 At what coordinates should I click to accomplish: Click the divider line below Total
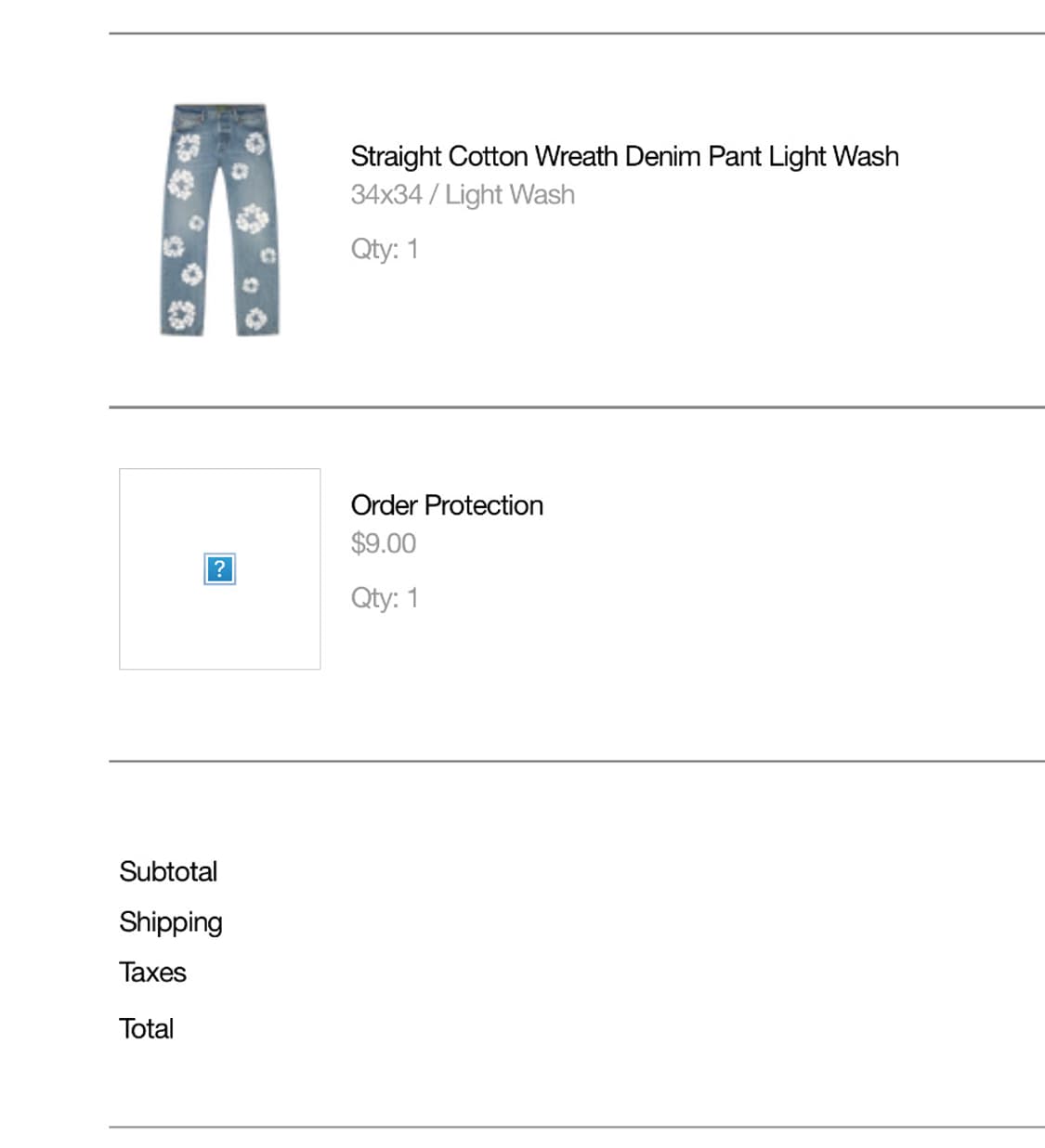pos(576,1128)
